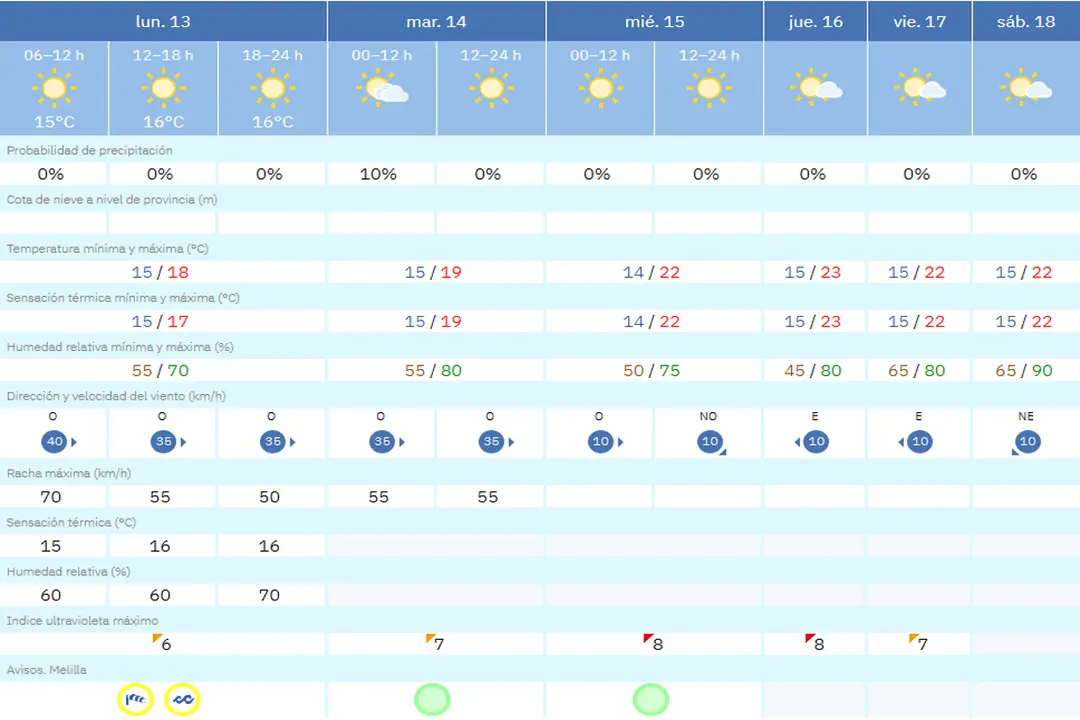This screenshot has width=1080, height=720.
Task: Select the mié. 15 day header
Action: 655,21
